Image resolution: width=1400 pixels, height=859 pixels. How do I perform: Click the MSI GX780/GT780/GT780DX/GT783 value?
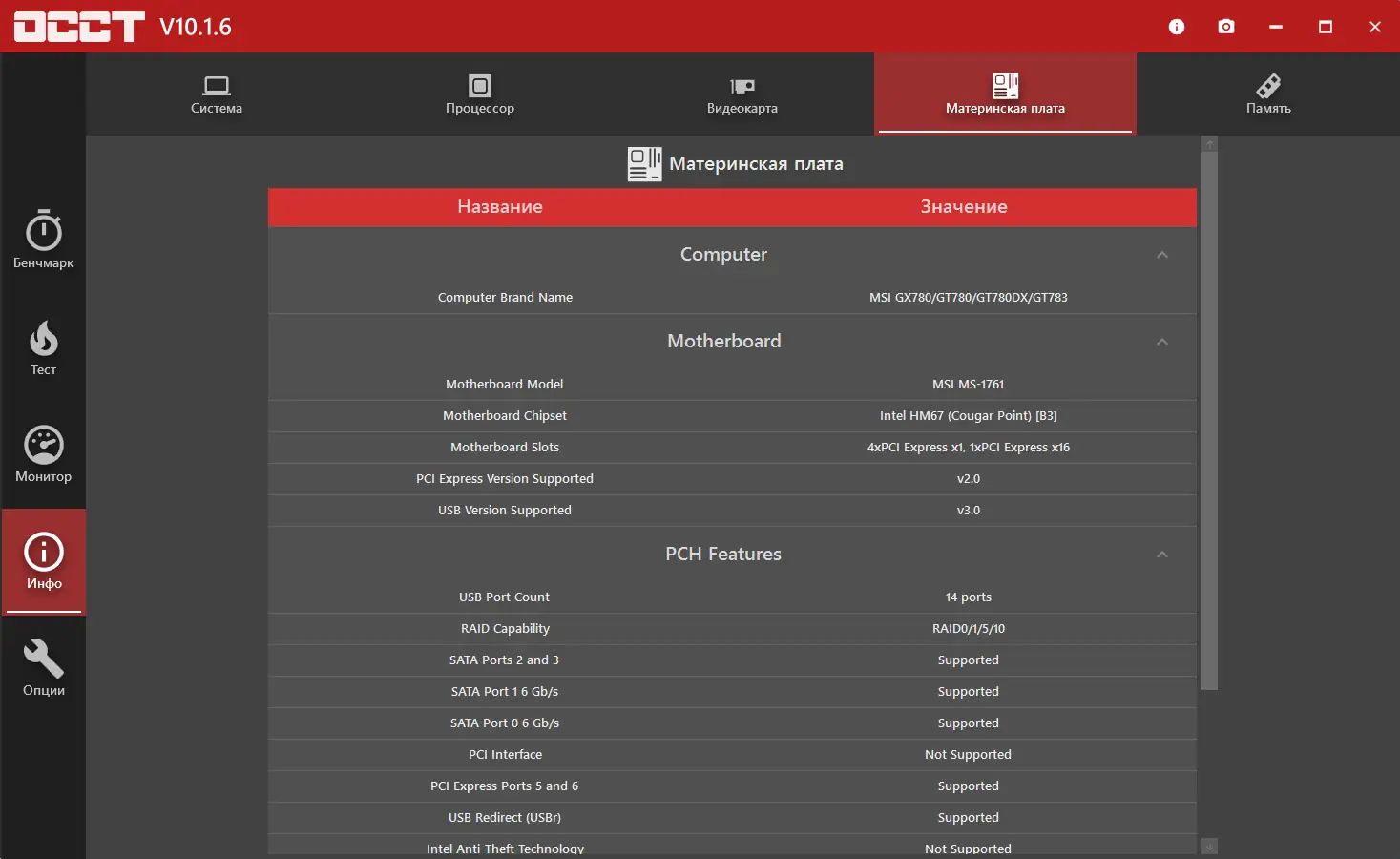click(968, 298)
